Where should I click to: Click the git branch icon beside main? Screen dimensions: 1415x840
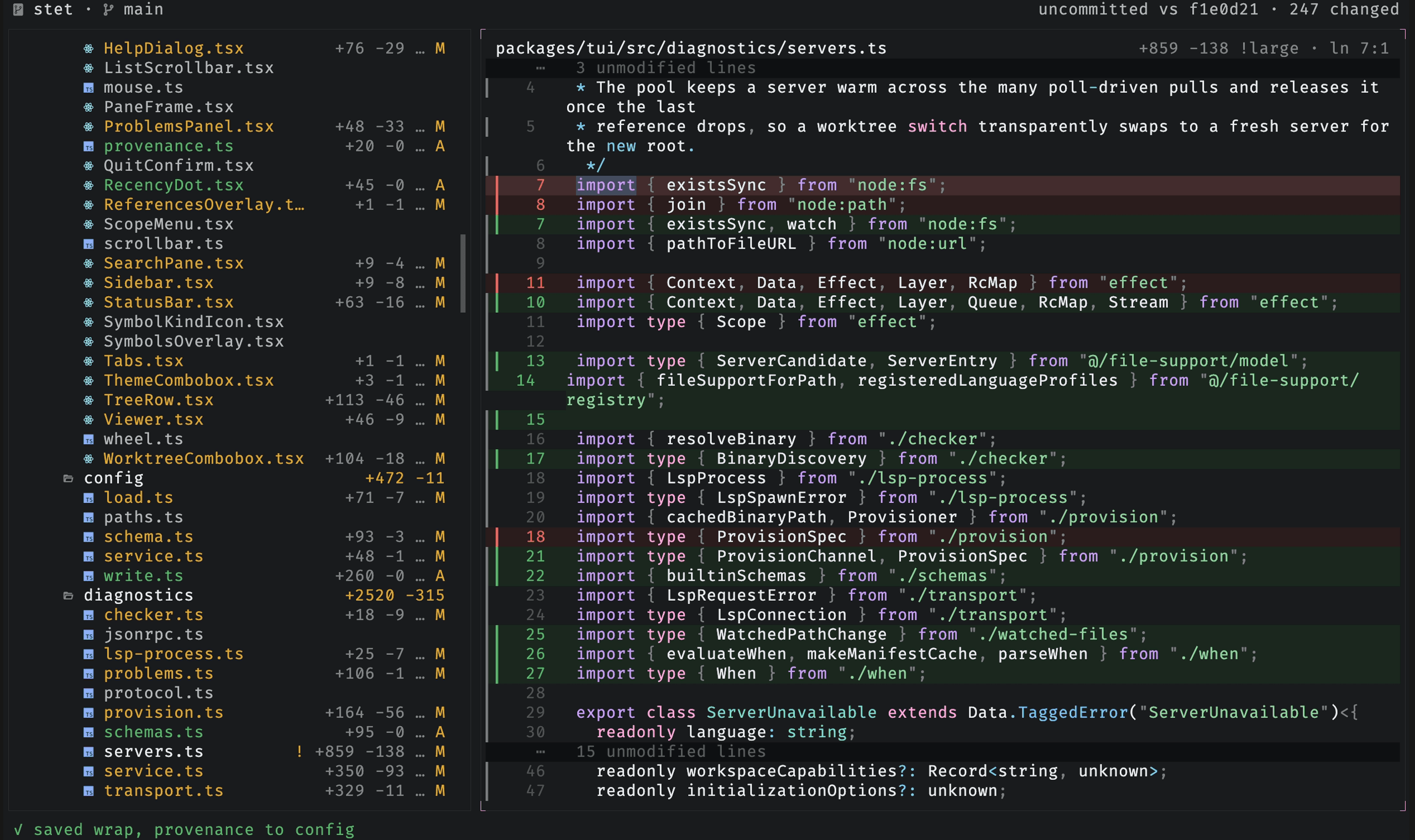pos(108,9)
